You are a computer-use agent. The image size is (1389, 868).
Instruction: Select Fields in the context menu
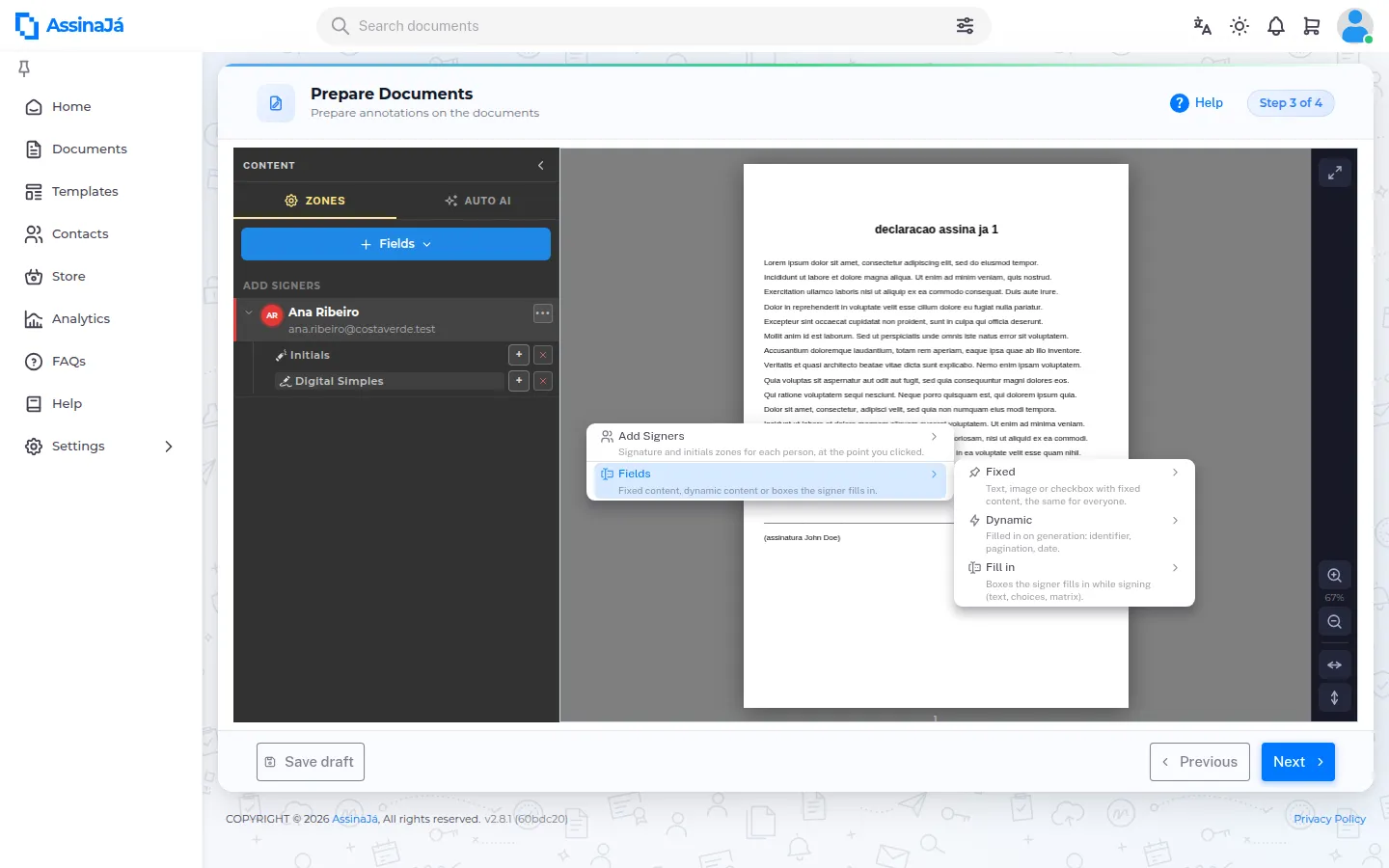point(769,481)
